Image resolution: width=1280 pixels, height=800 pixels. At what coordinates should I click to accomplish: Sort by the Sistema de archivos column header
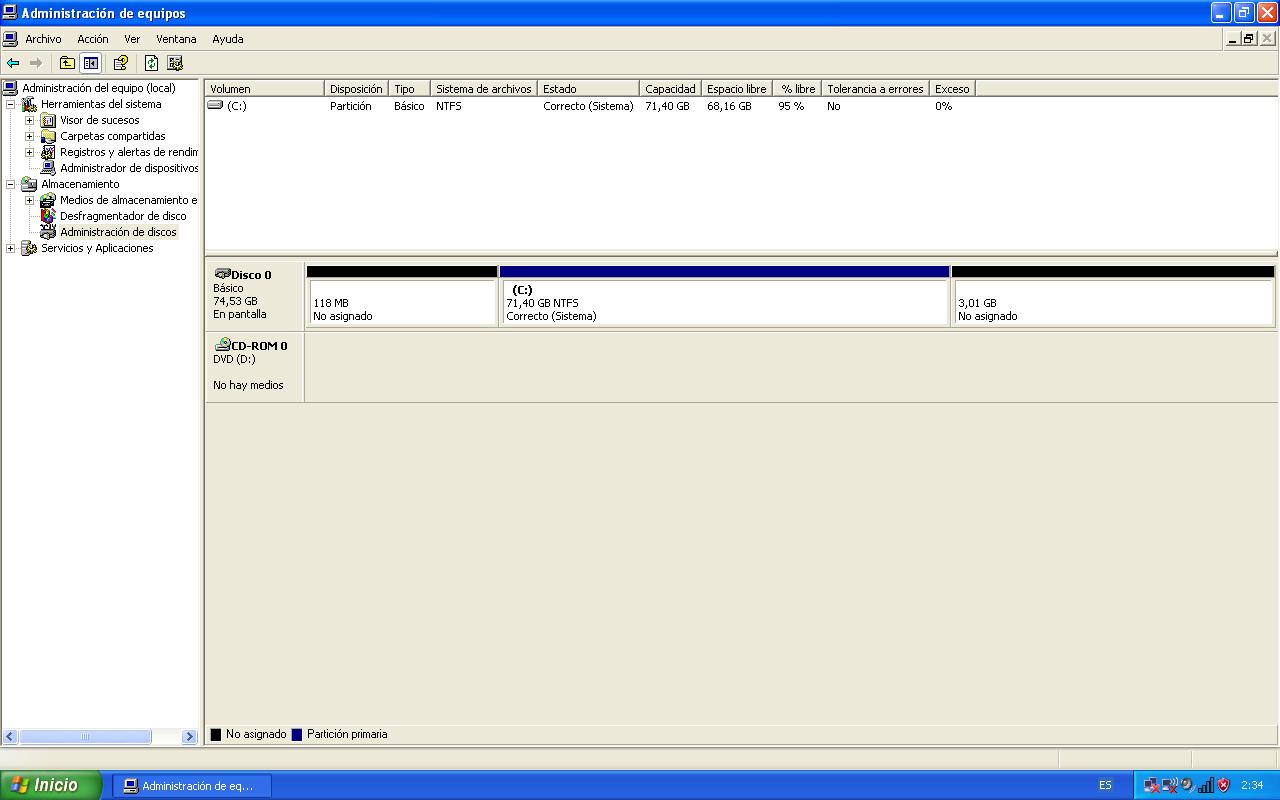coord(484,89)
